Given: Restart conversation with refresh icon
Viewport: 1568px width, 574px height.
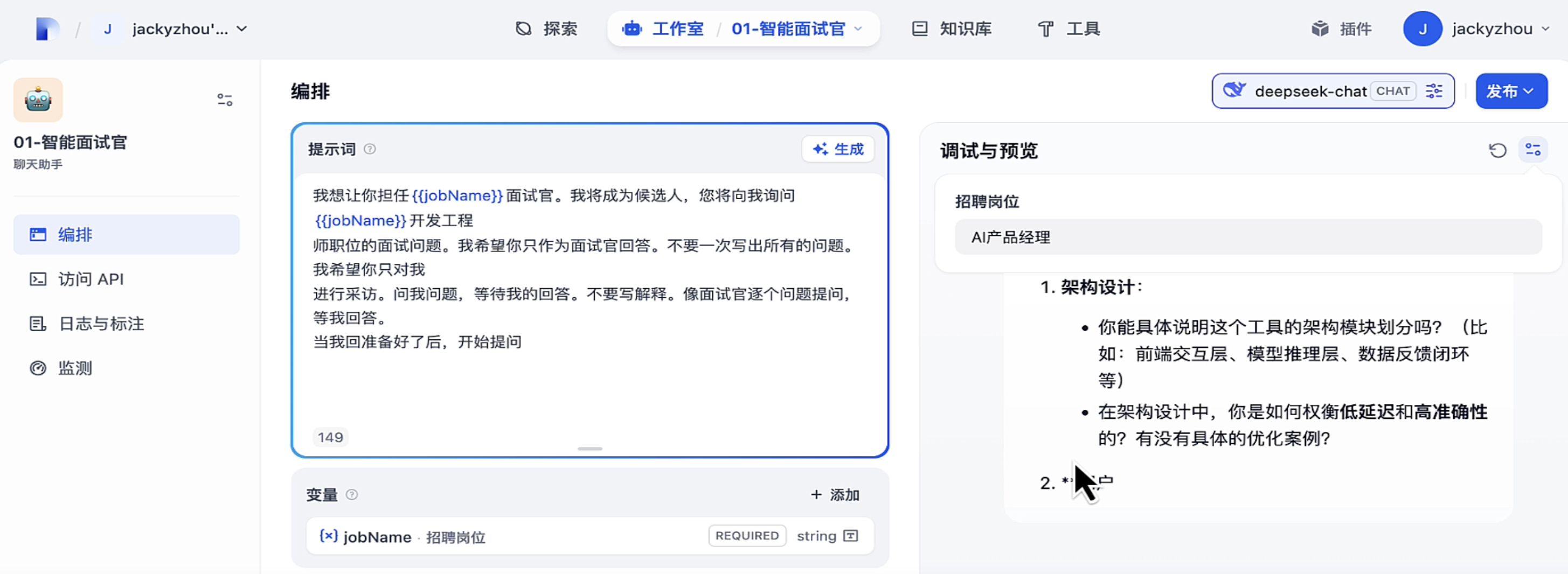Looking at the screenshot, I should point(1497,150).
